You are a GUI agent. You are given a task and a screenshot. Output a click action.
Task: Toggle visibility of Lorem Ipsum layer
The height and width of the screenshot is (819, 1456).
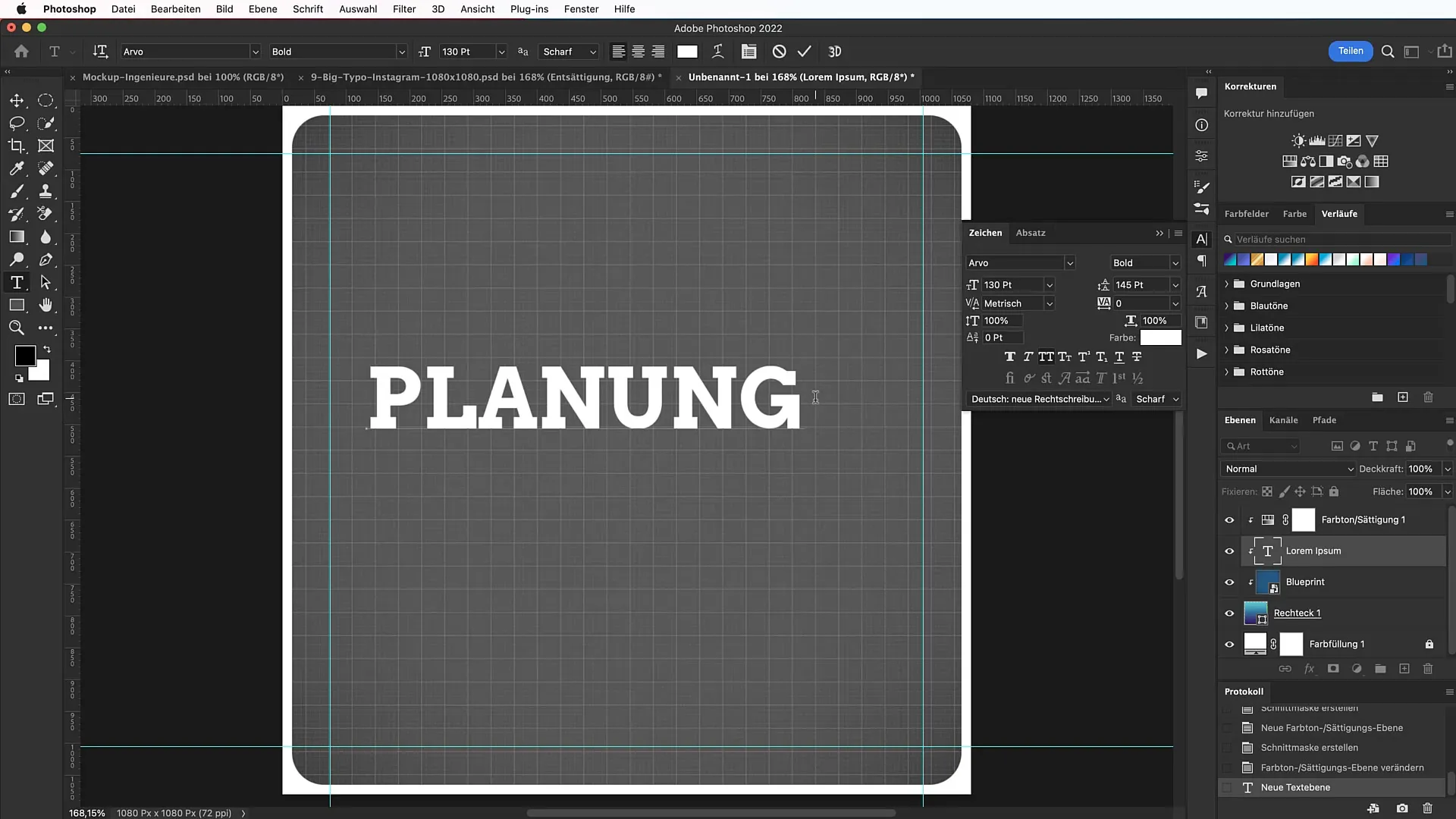pos(1229,550)
